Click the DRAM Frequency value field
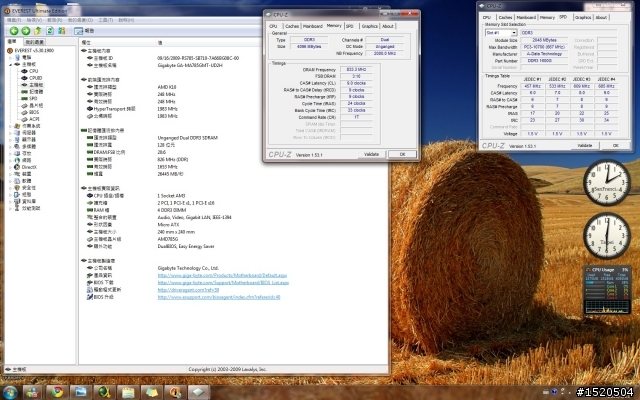 click(x=356, y=69)
